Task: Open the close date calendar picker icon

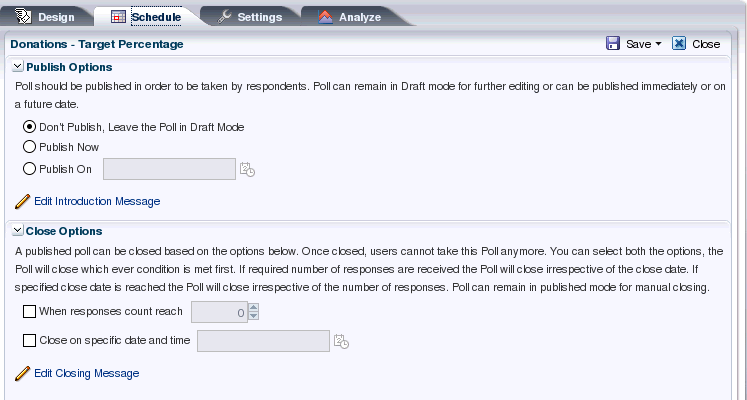Action: (x=341, y=341)
